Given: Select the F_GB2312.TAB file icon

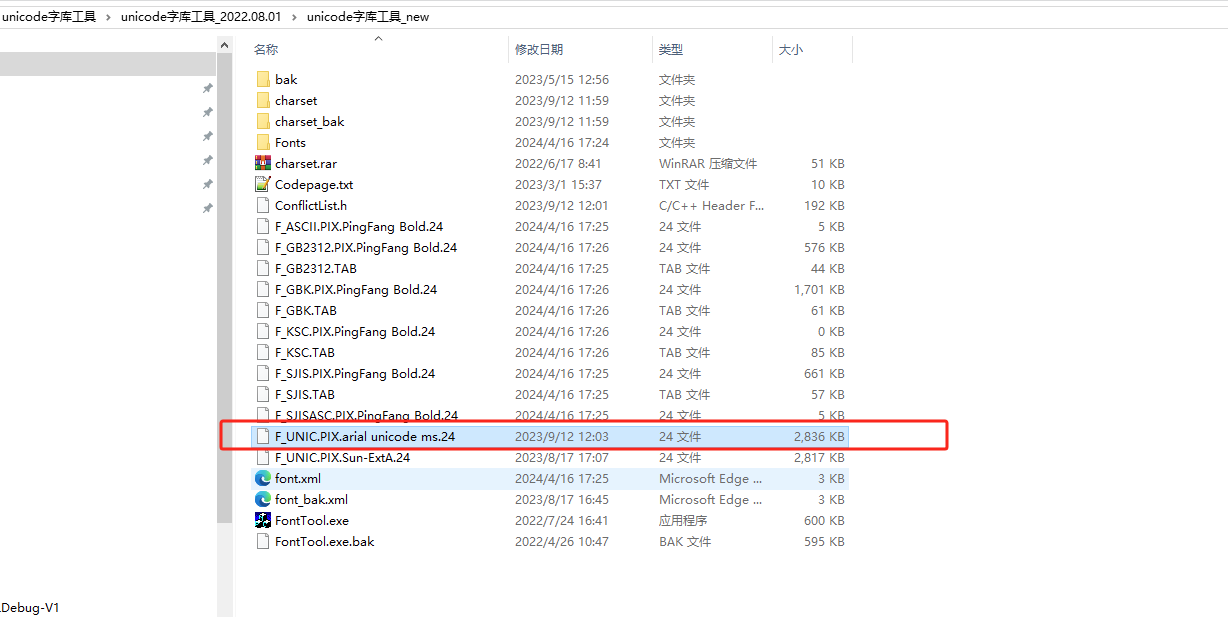Looking at the screenshot, I should pos(263,268).
